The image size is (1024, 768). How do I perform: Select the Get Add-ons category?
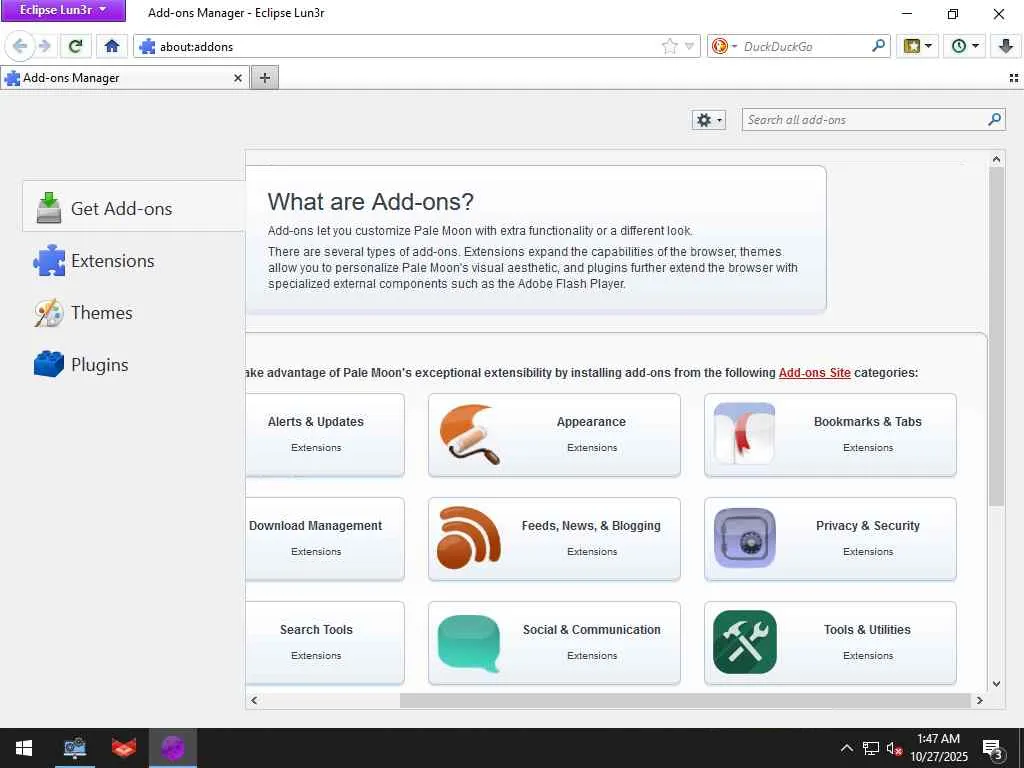[x=134, y=206]
